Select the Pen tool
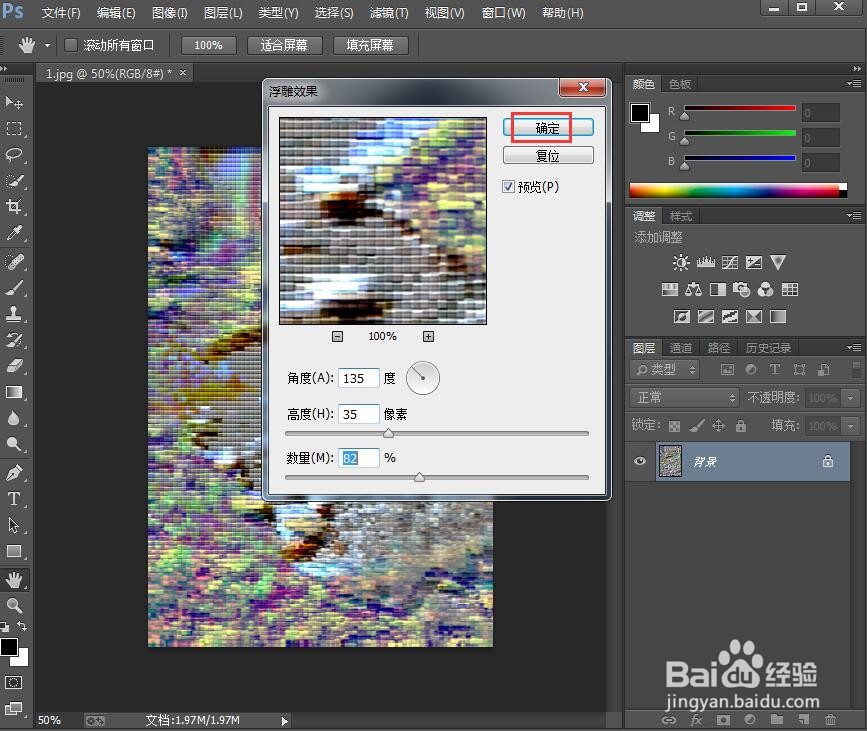 (14, 473)
